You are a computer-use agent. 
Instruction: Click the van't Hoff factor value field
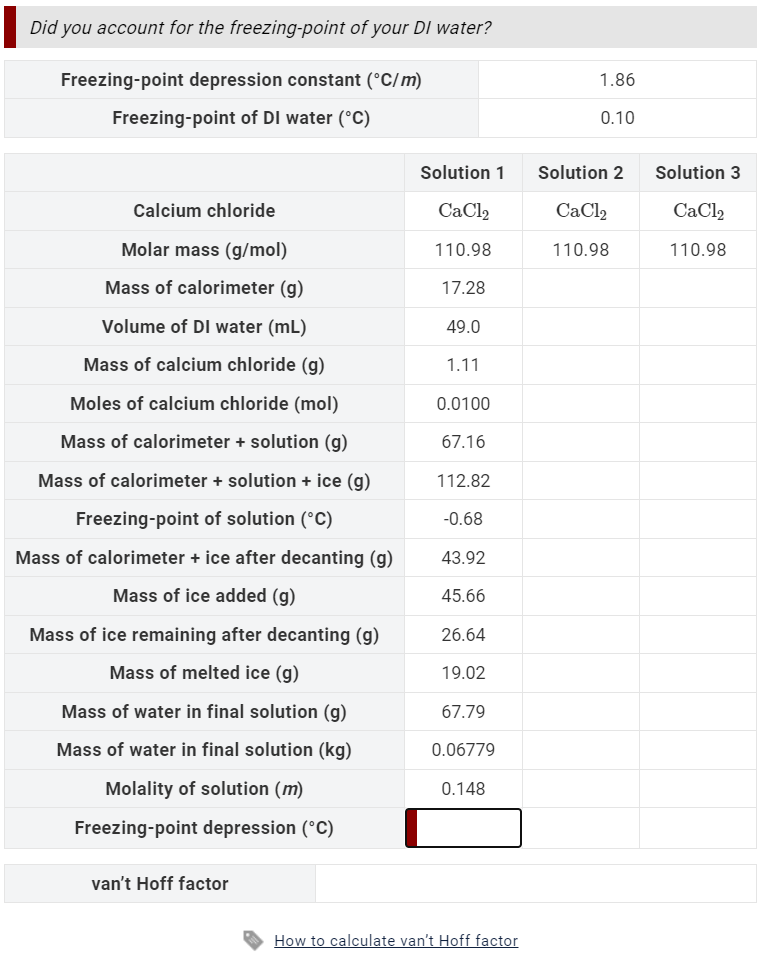click(536, 884)
